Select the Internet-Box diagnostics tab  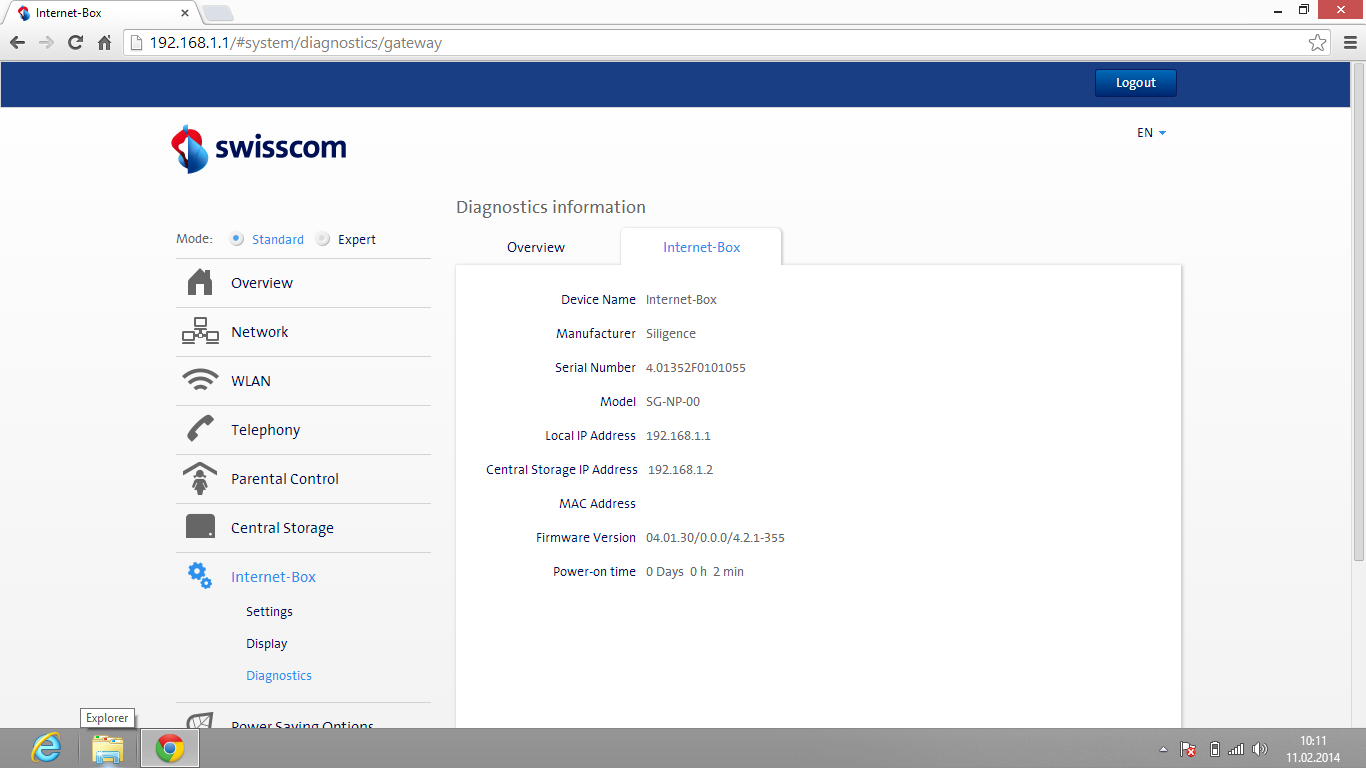click(x=701, y=247)
